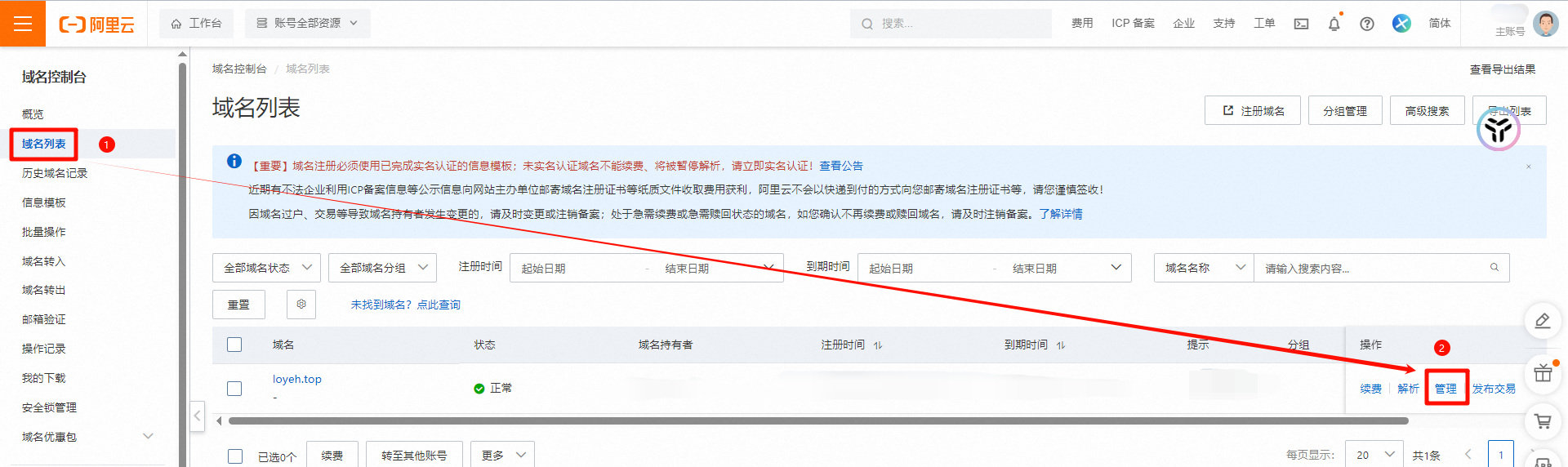
Task: Open 域名转出 in the sidebar
Action: pos(44,290)
